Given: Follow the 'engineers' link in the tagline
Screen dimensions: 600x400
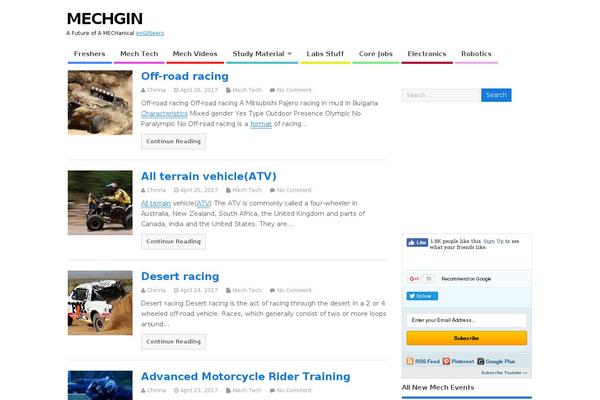Looking at the screenshot, I should pyautogui.click(x=150, y=33).
